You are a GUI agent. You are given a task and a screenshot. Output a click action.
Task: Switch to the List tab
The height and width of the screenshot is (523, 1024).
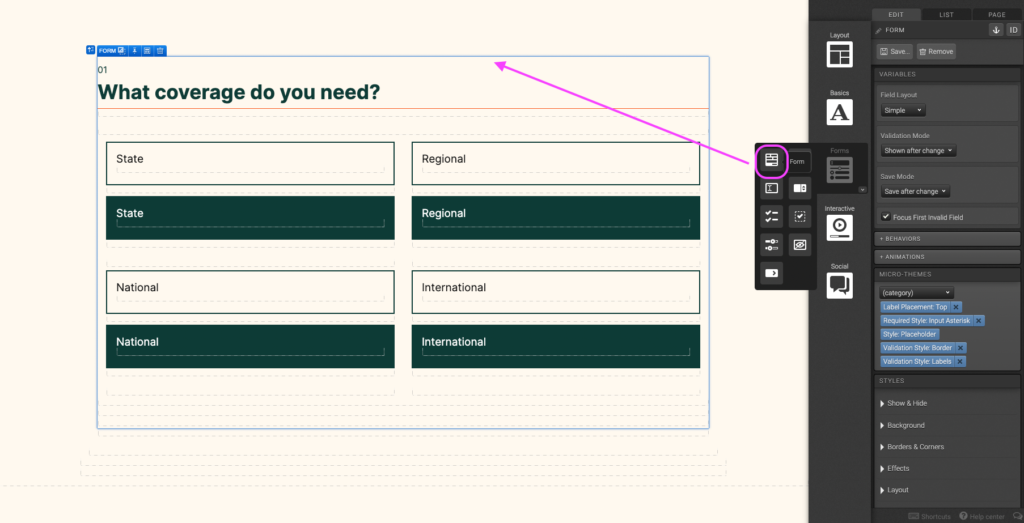tap(946, 15)
